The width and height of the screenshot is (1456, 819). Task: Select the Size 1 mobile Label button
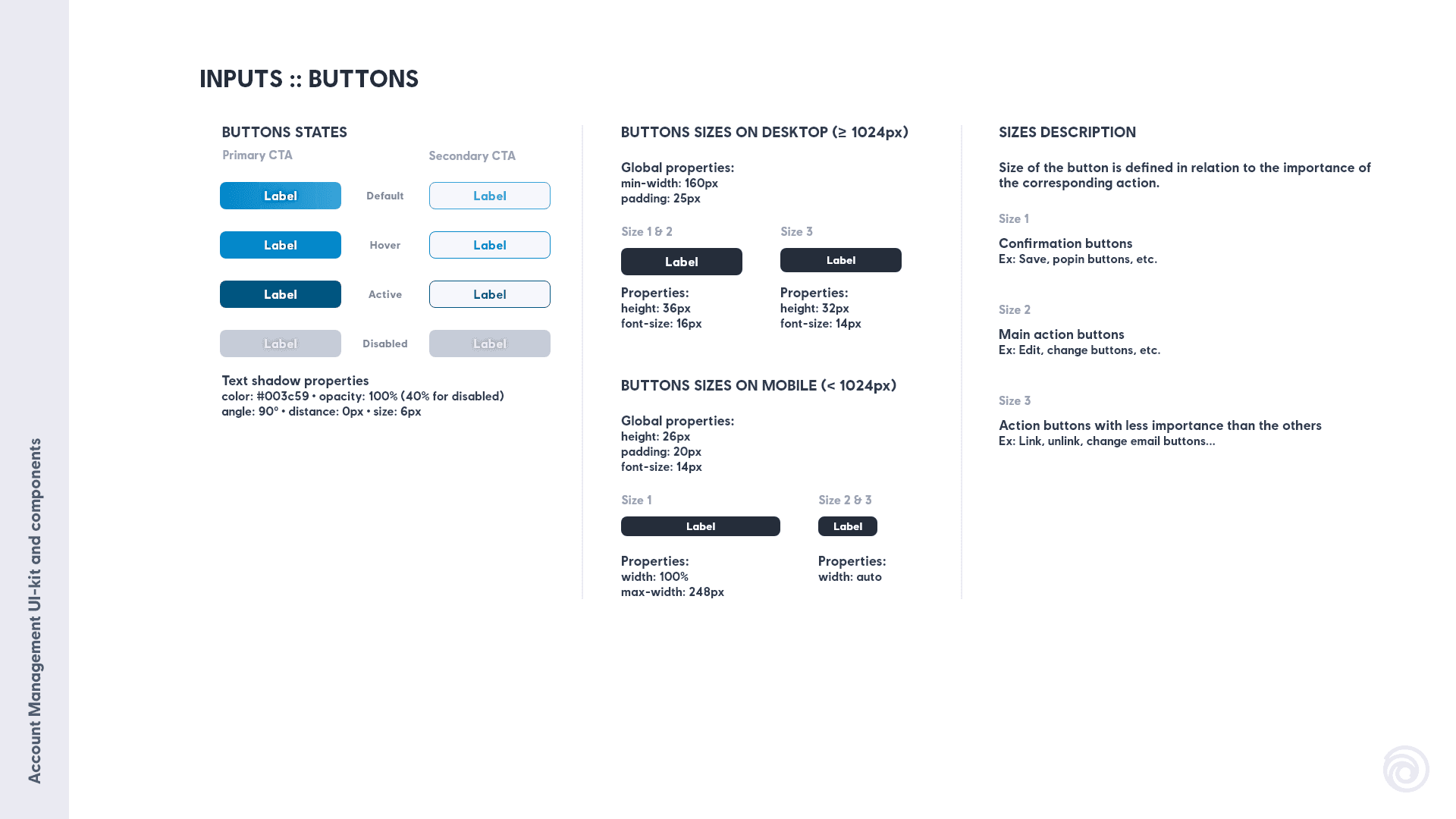pyautogui.click(x=700, y=525)
